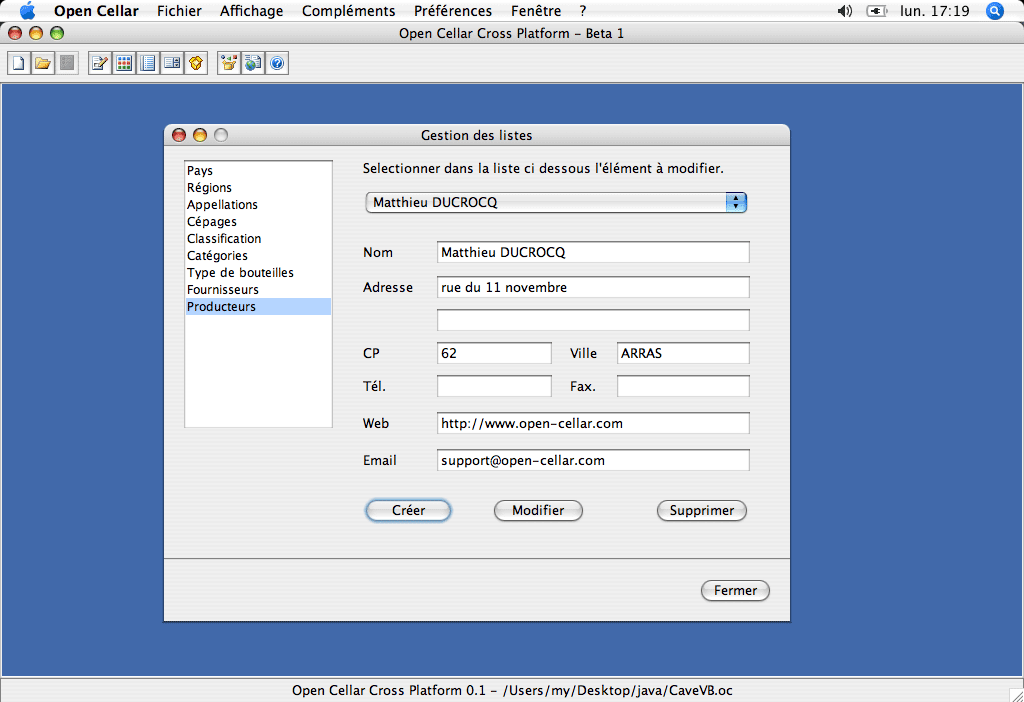The height and width of the screenshot is (702, 1024).
Task: Click the blue list view toolbar icon
Action: pos(148,63)
